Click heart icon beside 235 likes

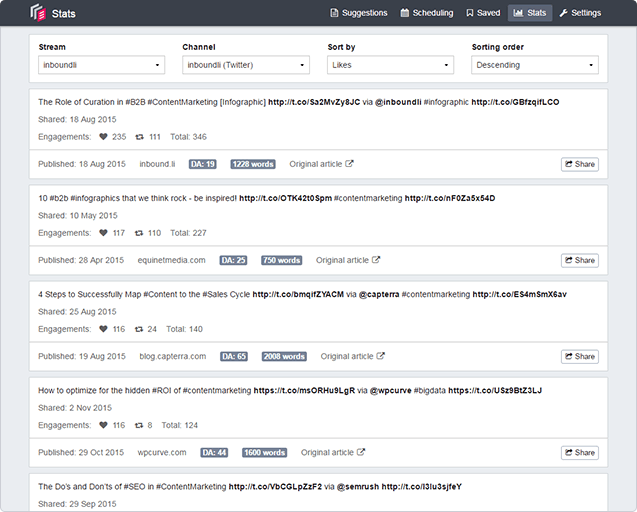[103, 137]
